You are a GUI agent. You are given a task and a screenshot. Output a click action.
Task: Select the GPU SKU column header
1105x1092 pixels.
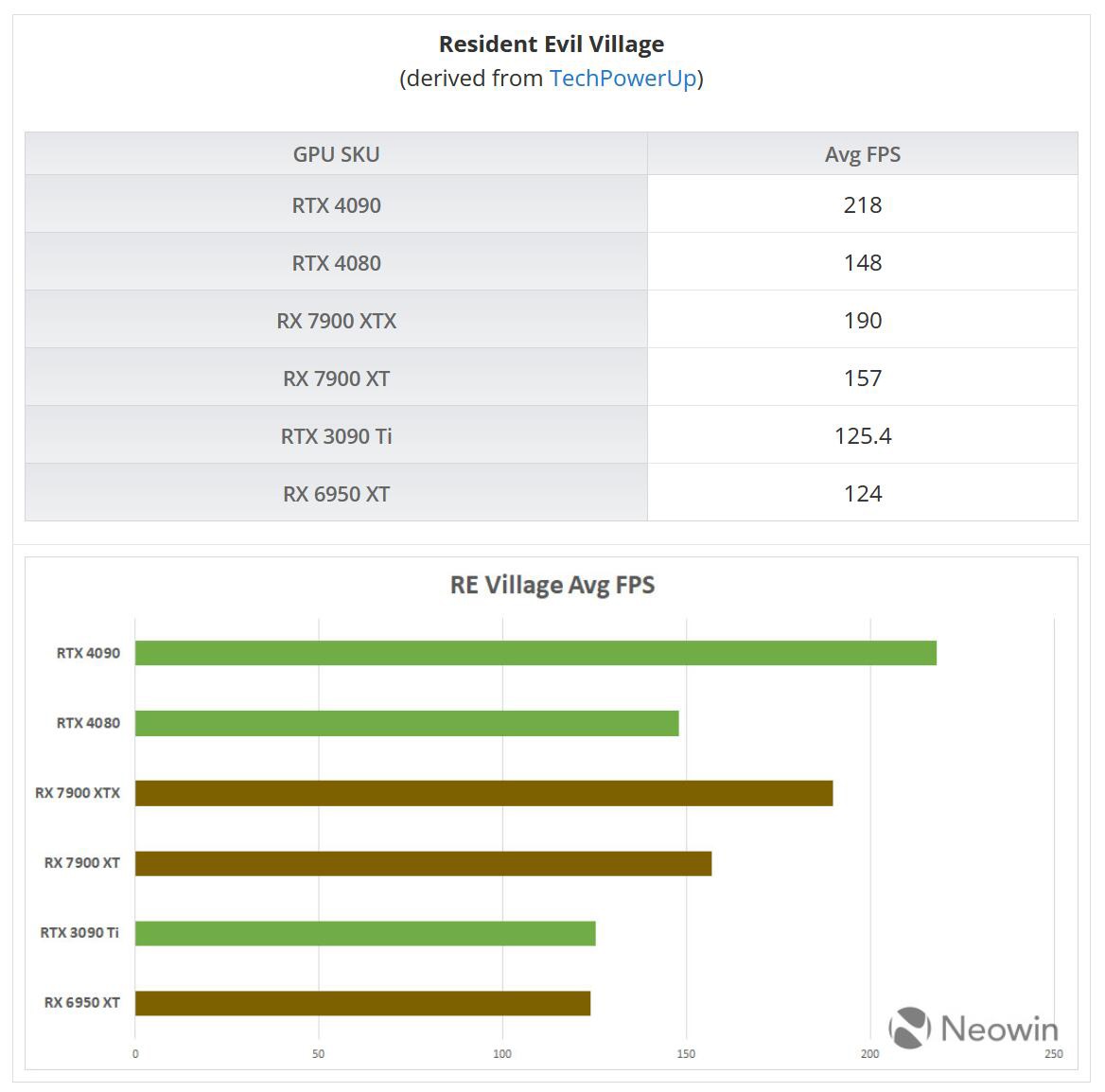pos(336,153)
